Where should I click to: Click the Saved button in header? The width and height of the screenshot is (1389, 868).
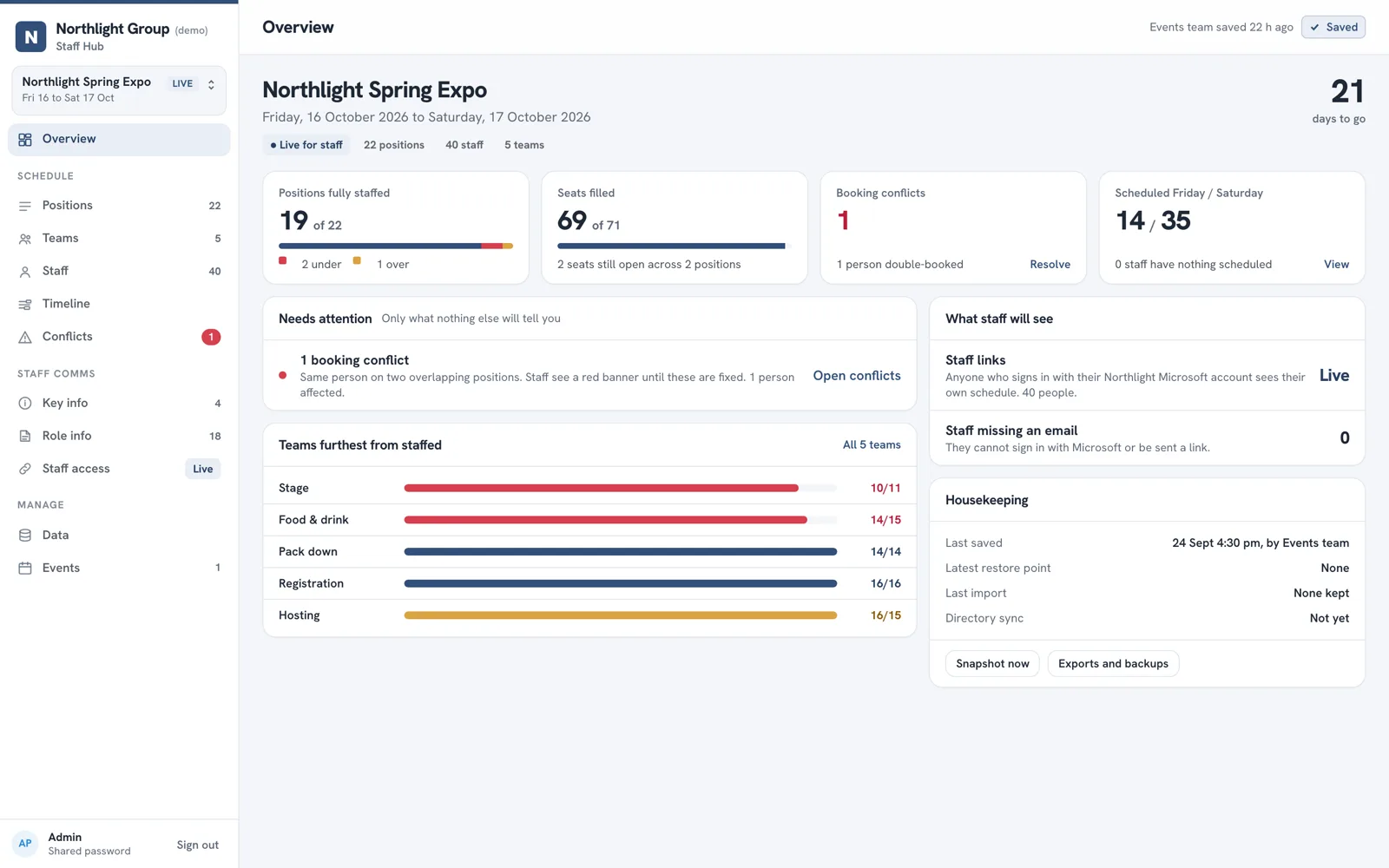(x=1333, y=27)
